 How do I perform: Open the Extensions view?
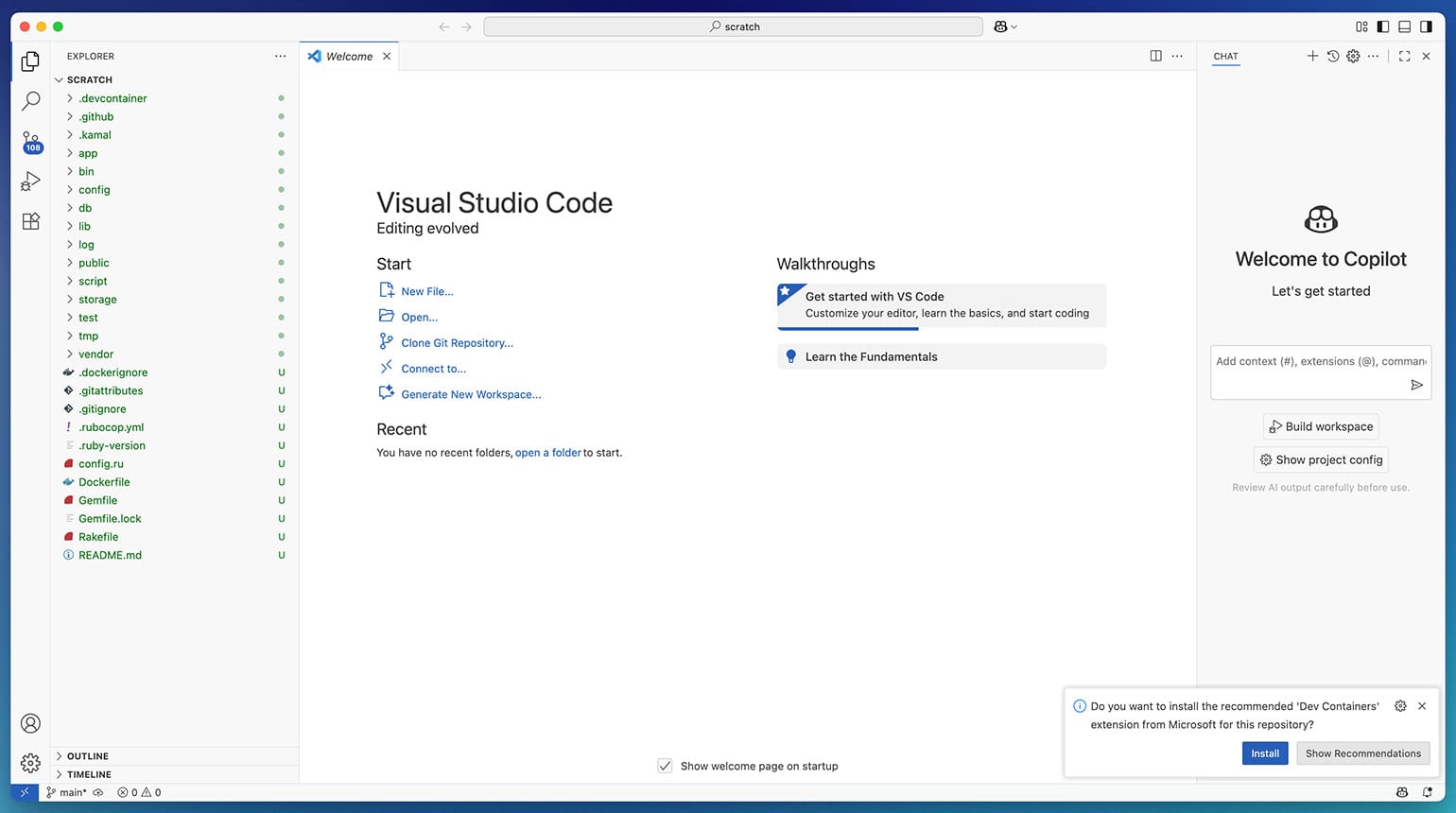[x=30, y=221]
